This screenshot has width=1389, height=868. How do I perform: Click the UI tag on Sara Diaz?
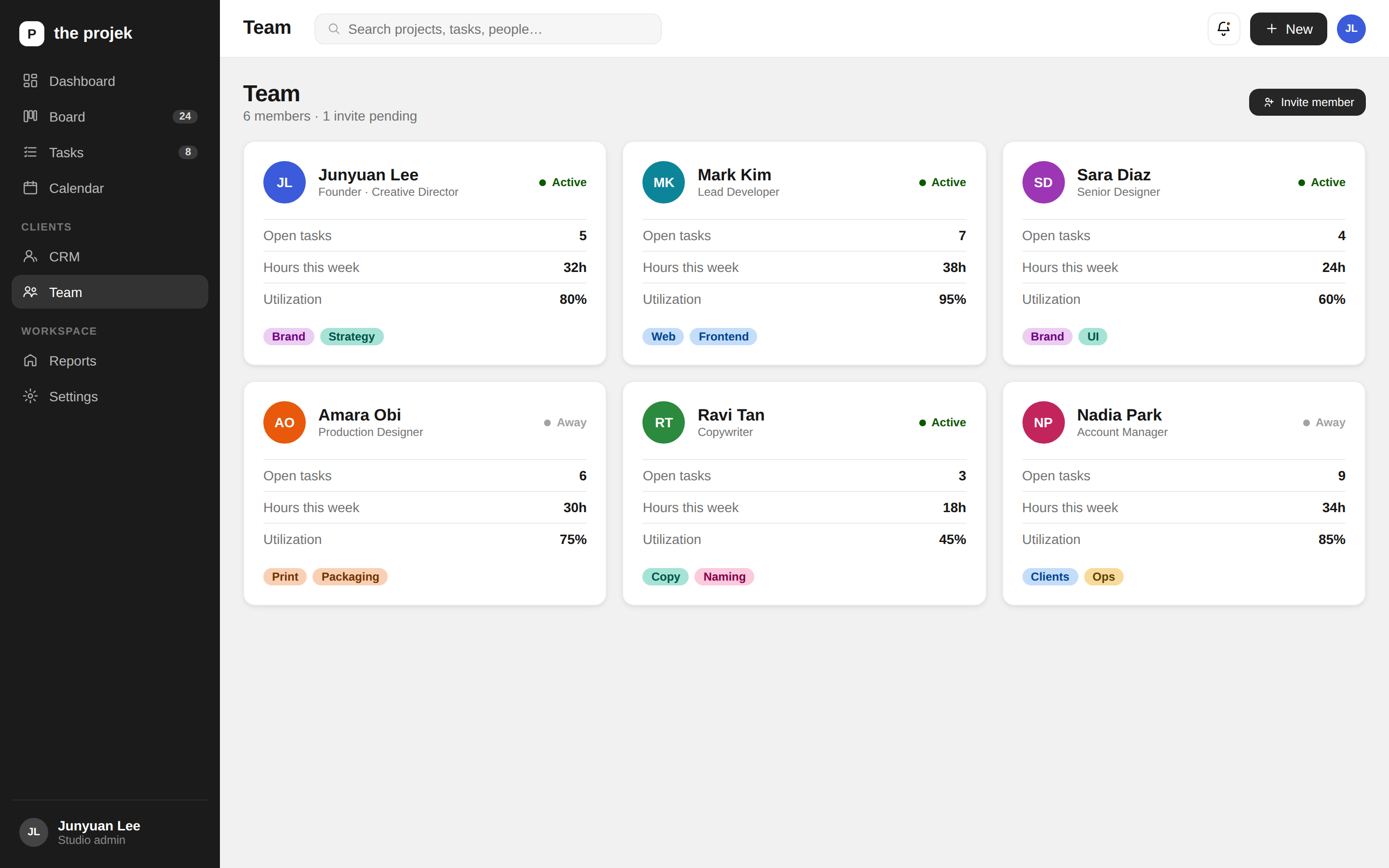[1093, 337]
